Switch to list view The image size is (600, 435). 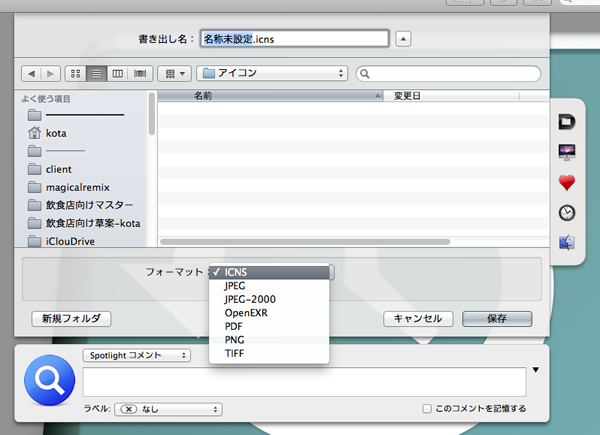point(97,73)
